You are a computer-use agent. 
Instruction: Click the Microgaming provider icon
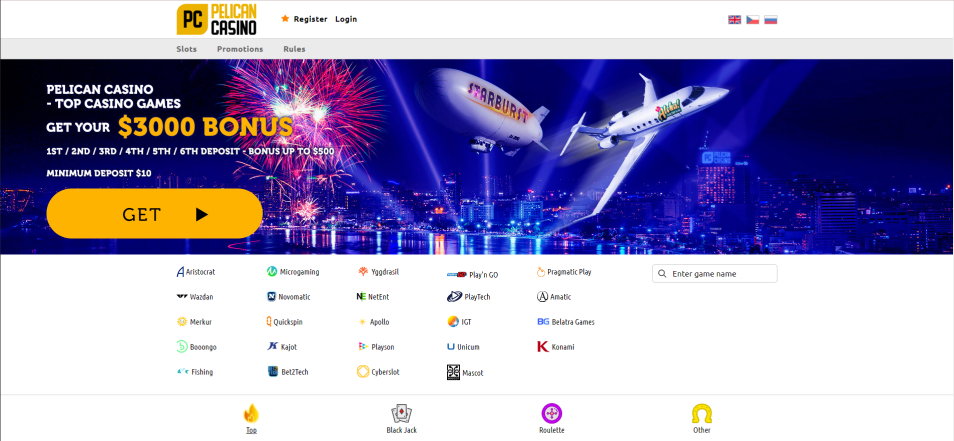coord(272,272)
